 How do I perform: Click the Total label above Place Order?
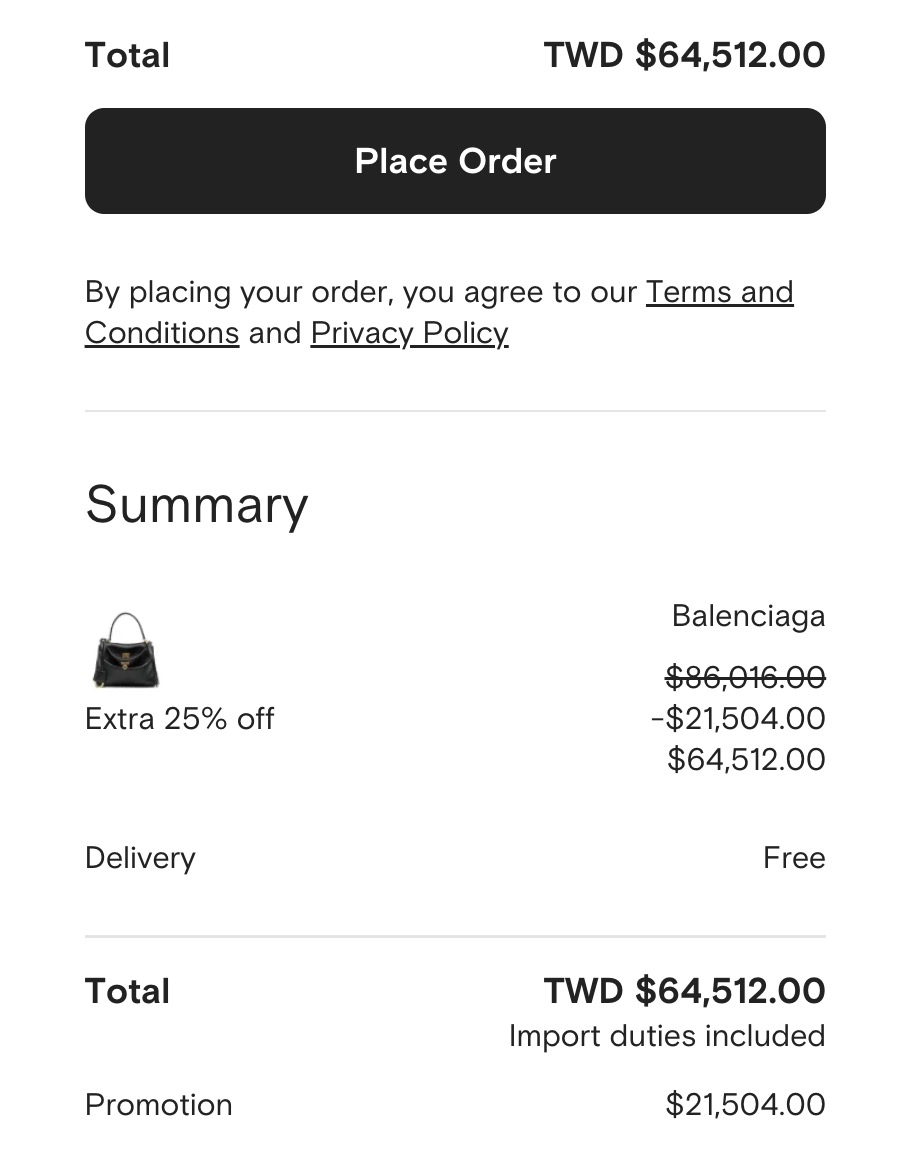pyautogui.click(x=127, y=55)
